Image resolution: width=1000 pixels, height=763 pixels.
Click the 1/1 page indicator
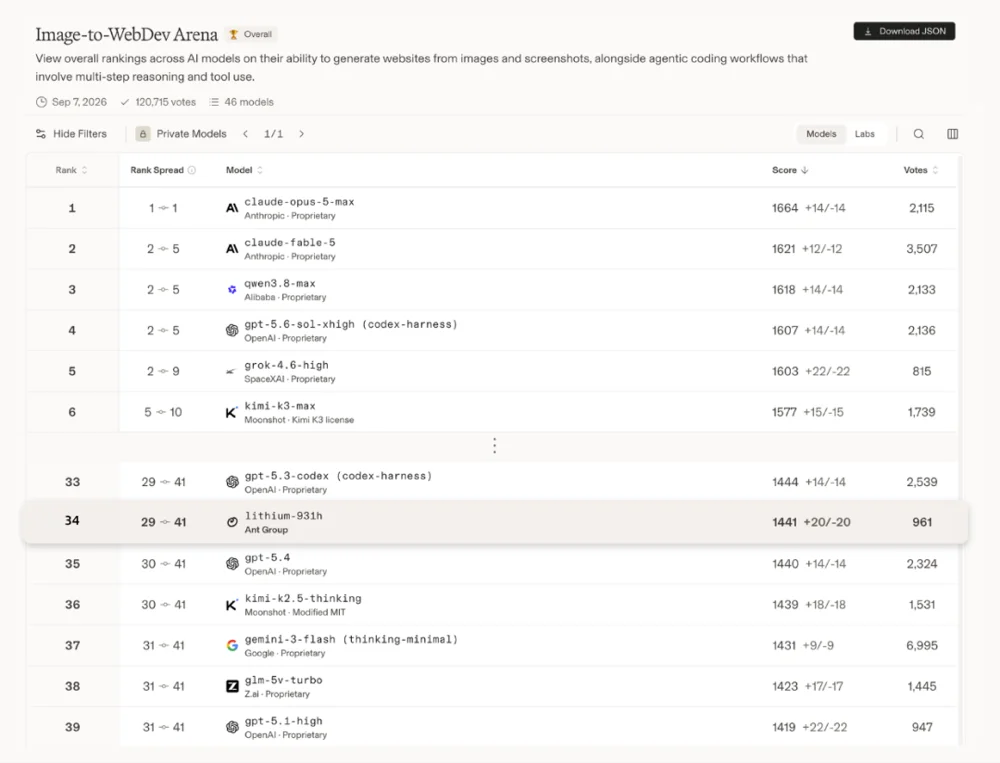[x=274, y=134]
